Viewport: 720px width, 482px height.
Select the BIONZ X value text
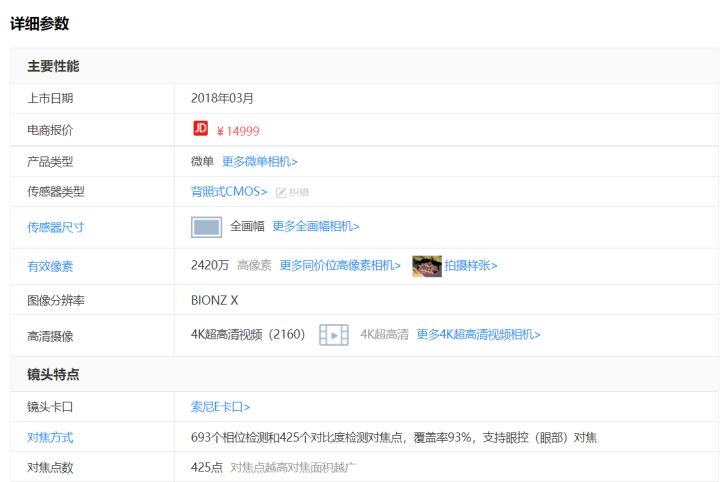point(214,300)
